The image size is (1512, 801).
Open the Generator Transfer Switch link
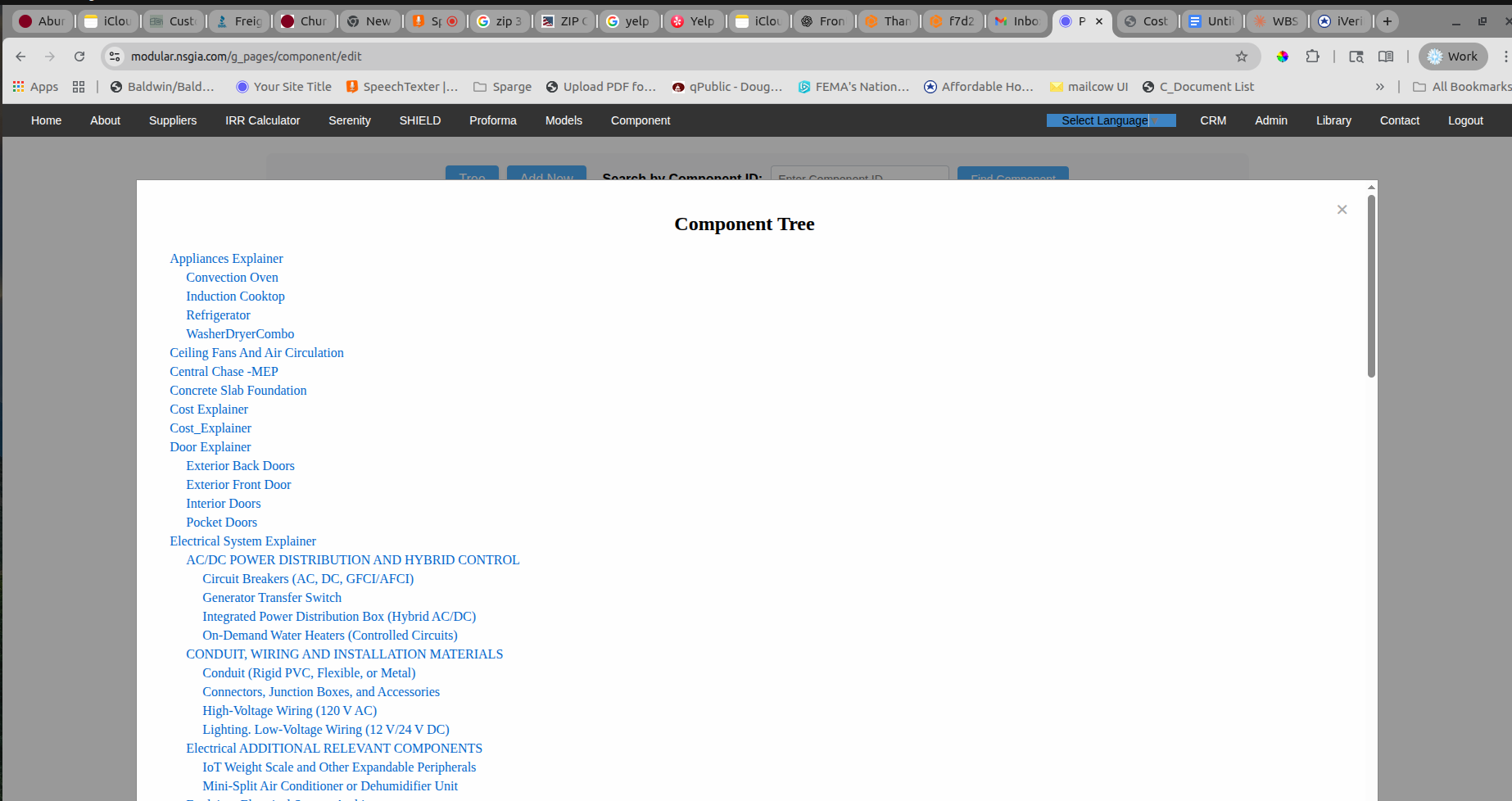pyautogui.click(x=272, y=598)
